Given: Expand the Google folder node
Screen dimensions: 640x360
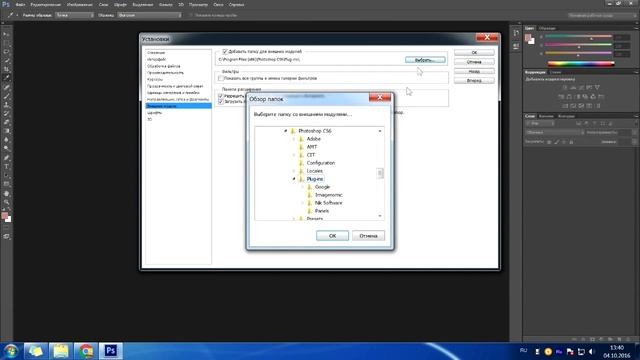Looking at the screenshot, I should click(302, 187).
